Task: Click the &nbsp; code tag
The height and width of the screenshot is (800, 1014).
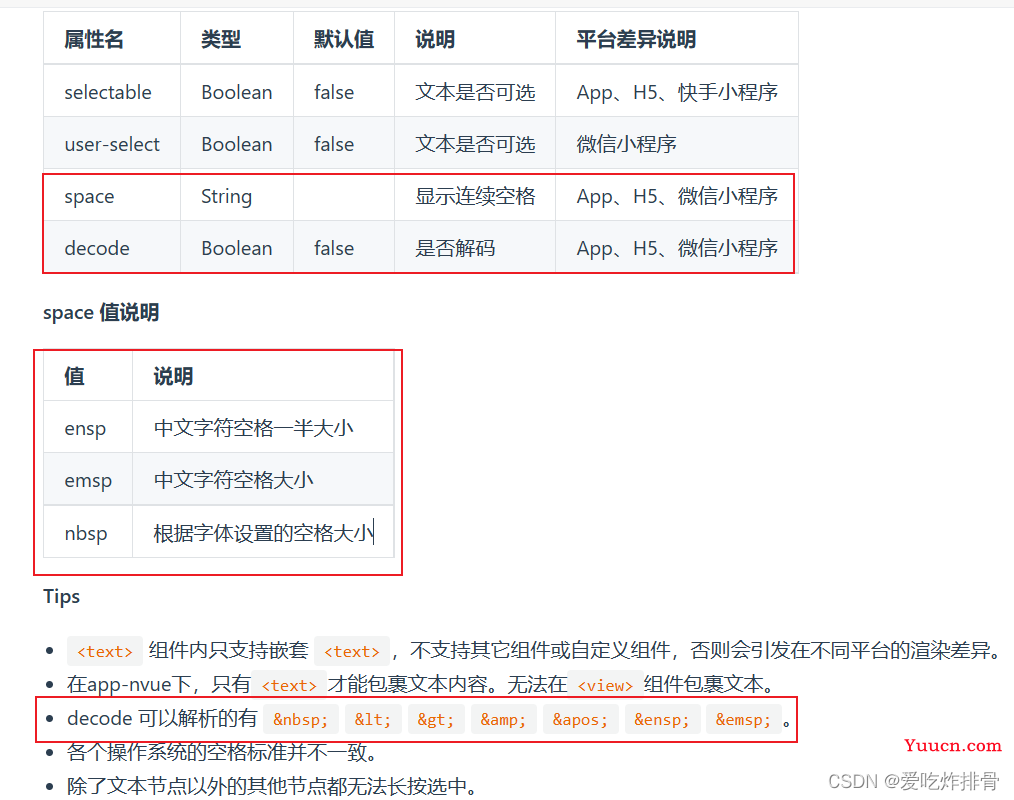Action: coord(300,719)
